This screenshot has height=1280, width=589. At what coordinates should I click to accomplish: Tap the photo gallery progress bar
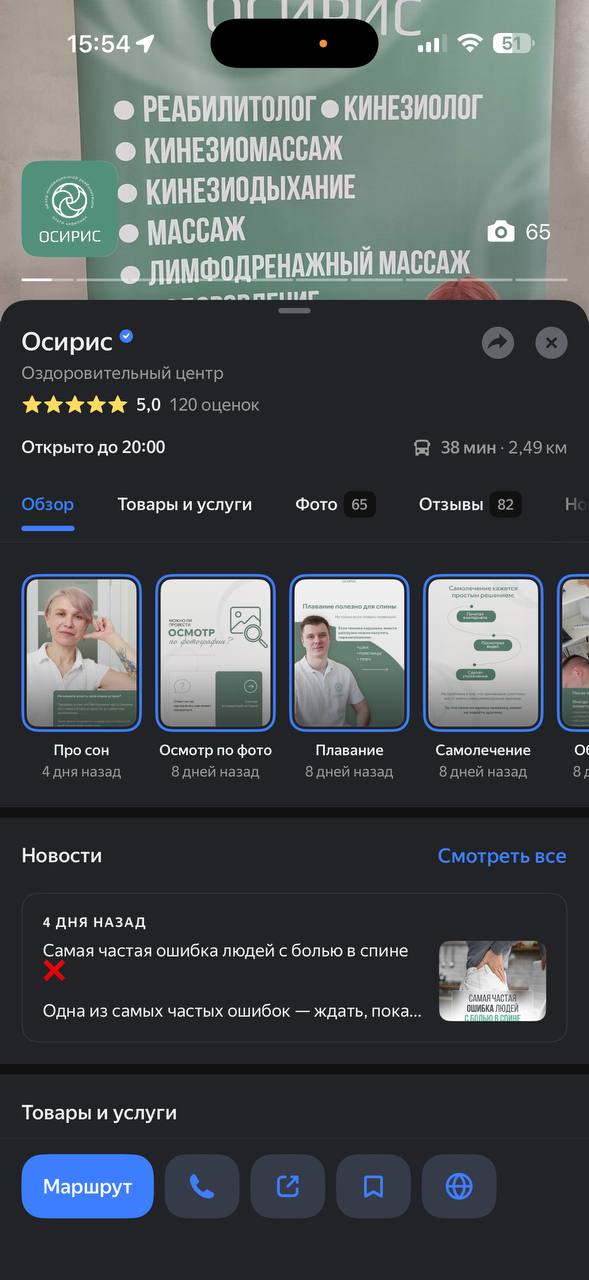point(294,279)
